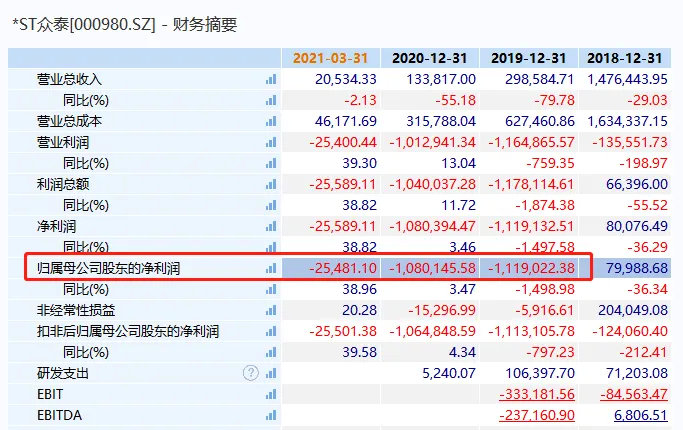The image size is (683, 430).
Task: Open the EBIT link -84,563.47
Action: pos(634,394)
